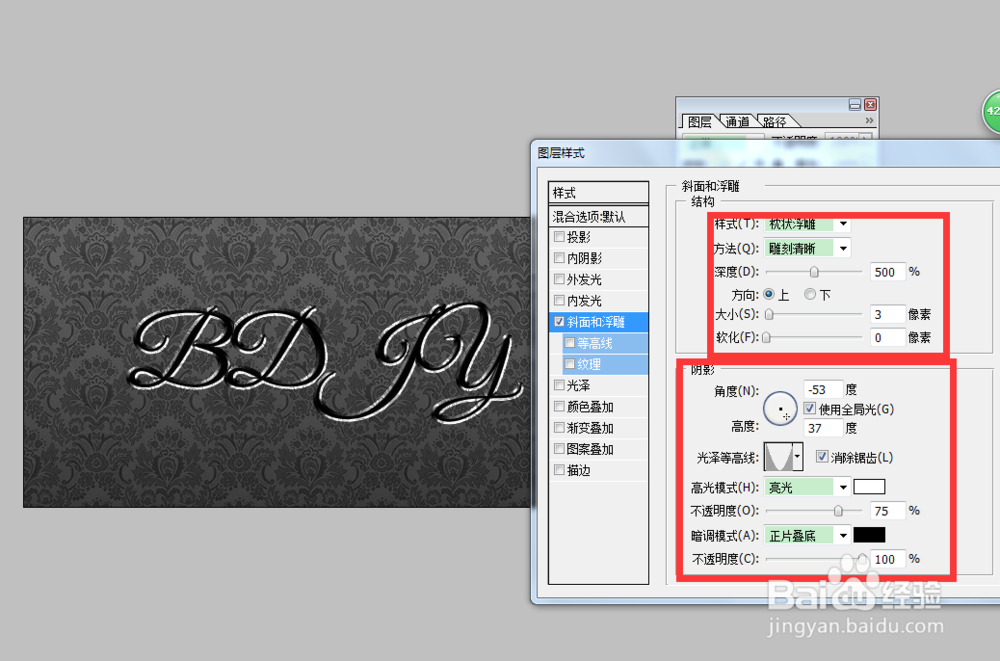Click the 大小 size value field showing 3
Screen dimensions: 1000x661
point(888,315)
